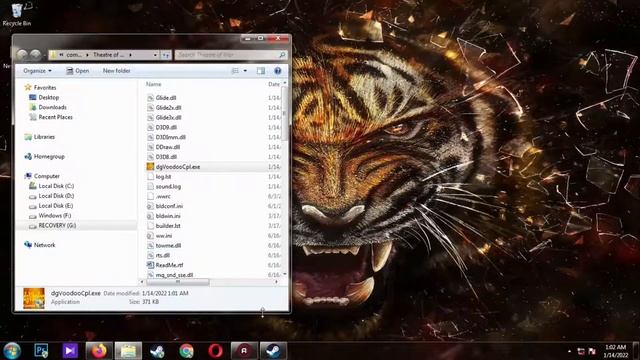This screenshot has height=360, width=640.
Task: Open the Organize dropdown menu
Action: [x=38, y=71]
